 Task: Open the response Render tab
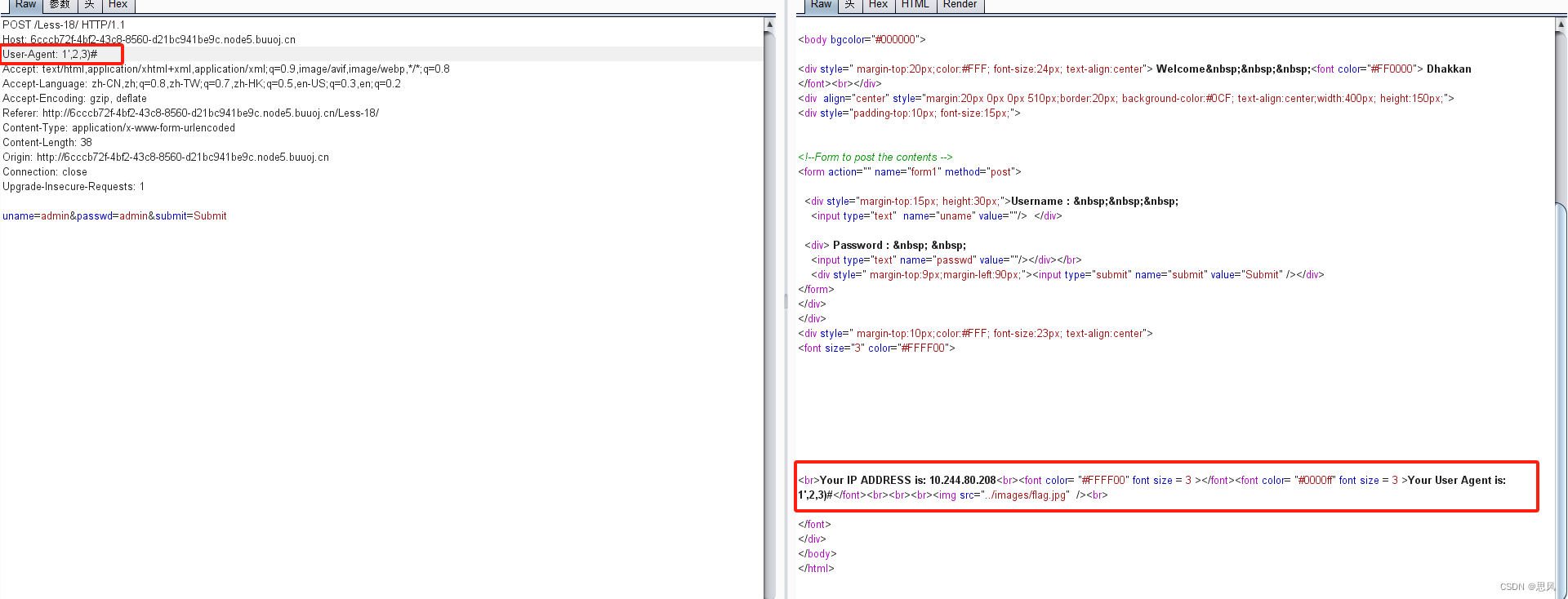coord(960,5)
